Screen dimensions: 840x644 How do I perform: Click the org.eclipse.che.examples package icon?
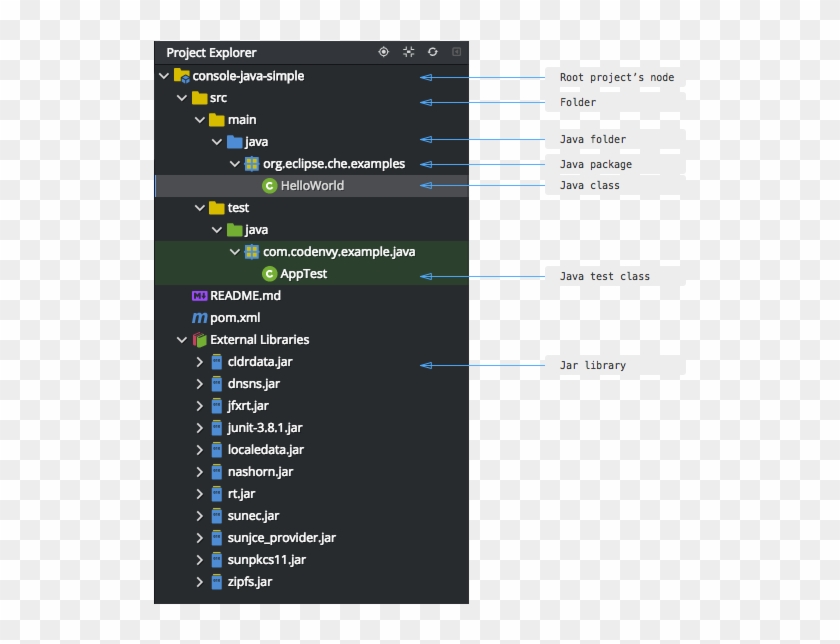pos(252,164)
